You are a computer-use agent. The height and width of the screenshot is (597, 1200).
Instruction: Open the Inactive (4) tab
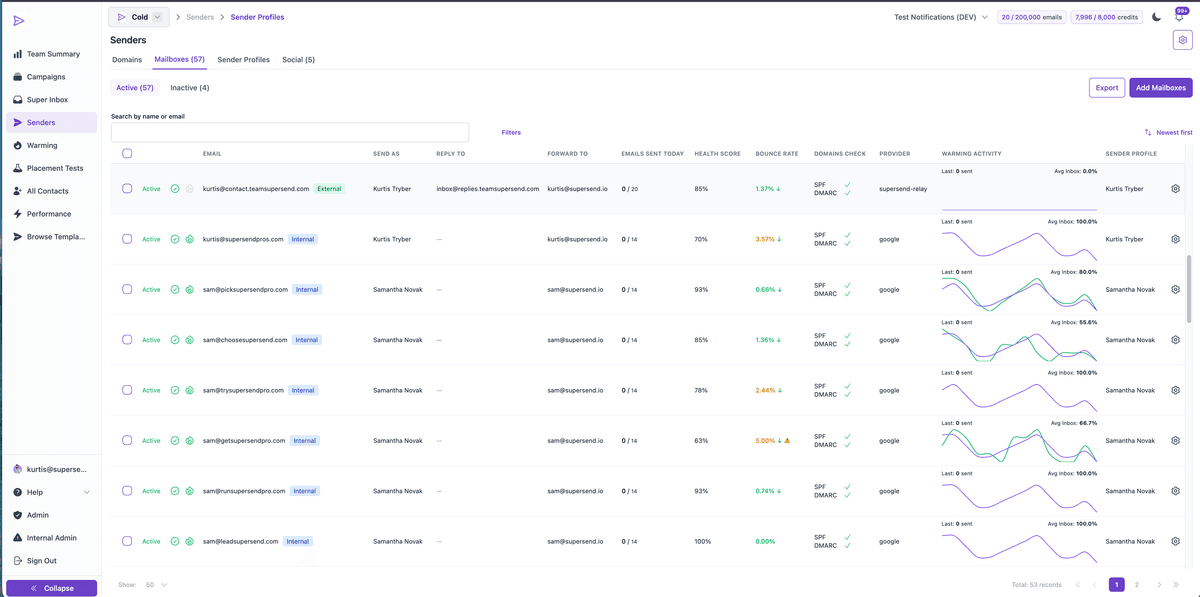(189, 87)
